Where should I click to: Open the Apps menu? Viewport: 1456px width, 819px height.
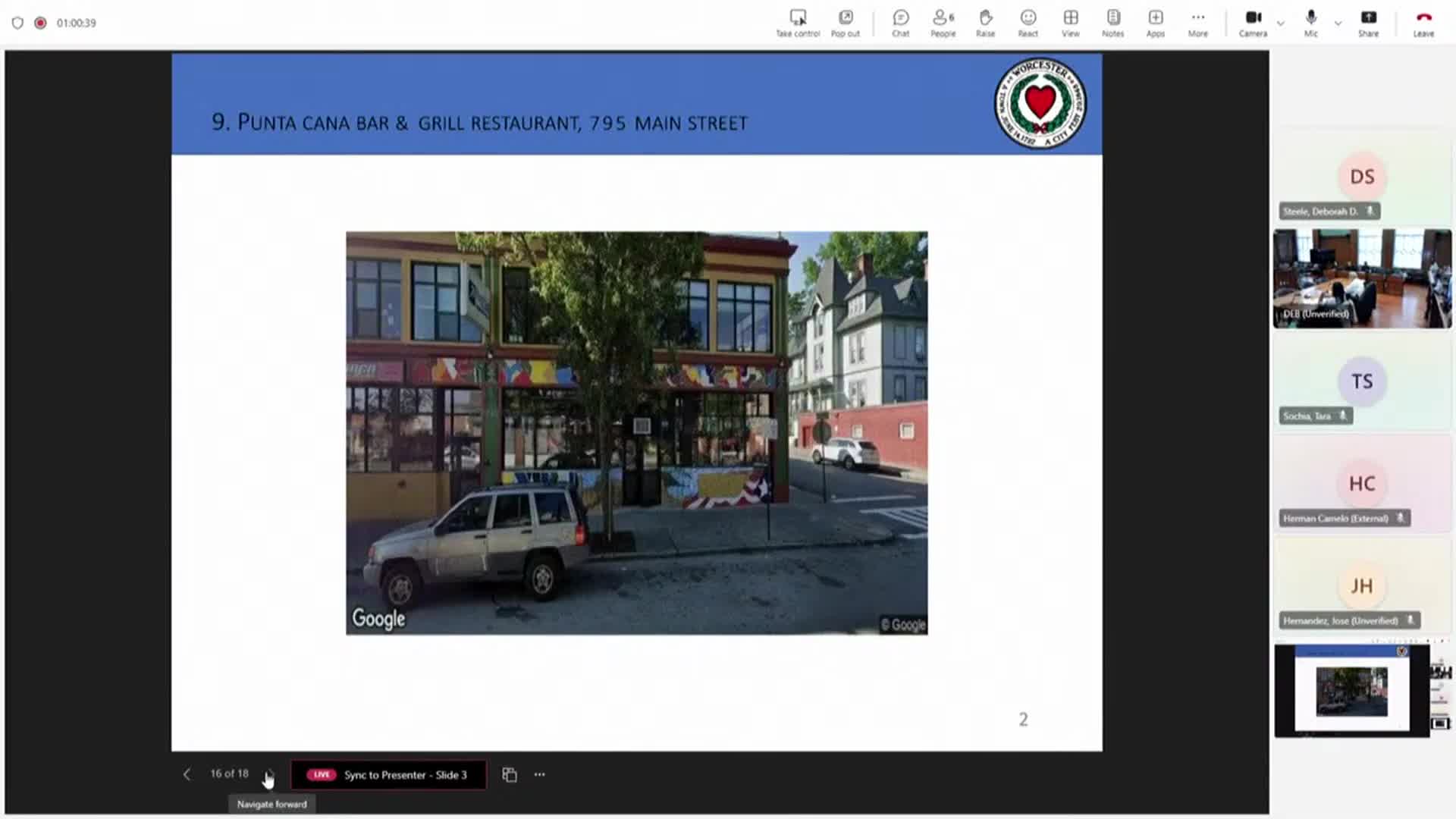pyautogui.click(x=1155, y=22)
